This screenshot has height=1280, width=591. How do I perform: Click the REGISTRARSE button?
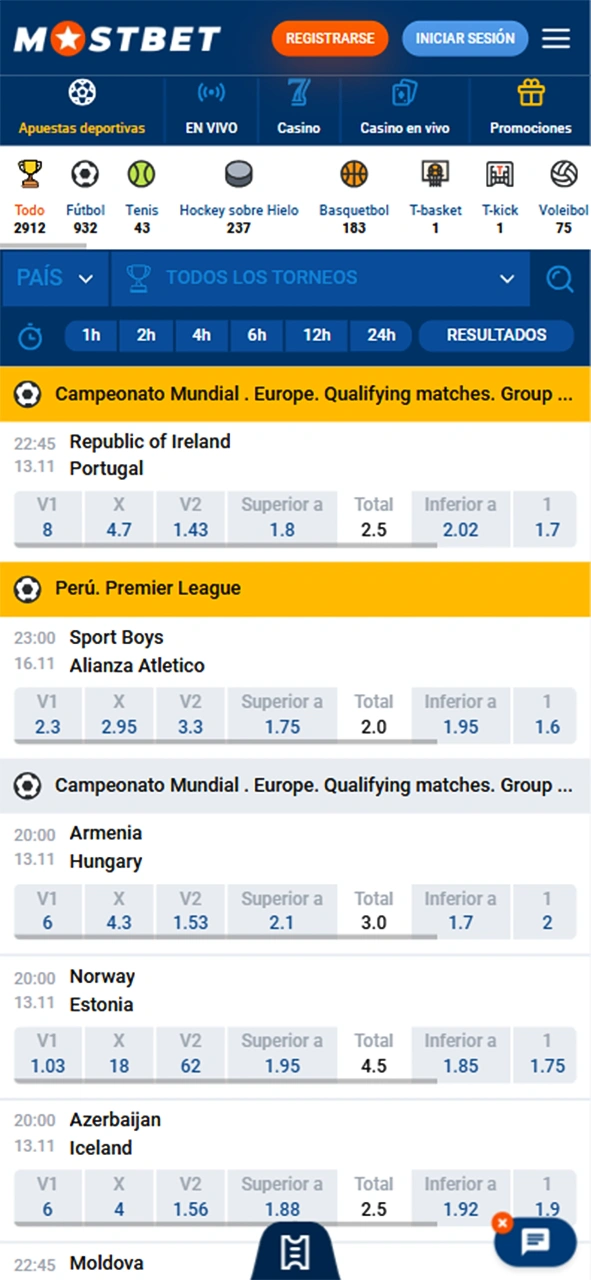tap(330, 38)
